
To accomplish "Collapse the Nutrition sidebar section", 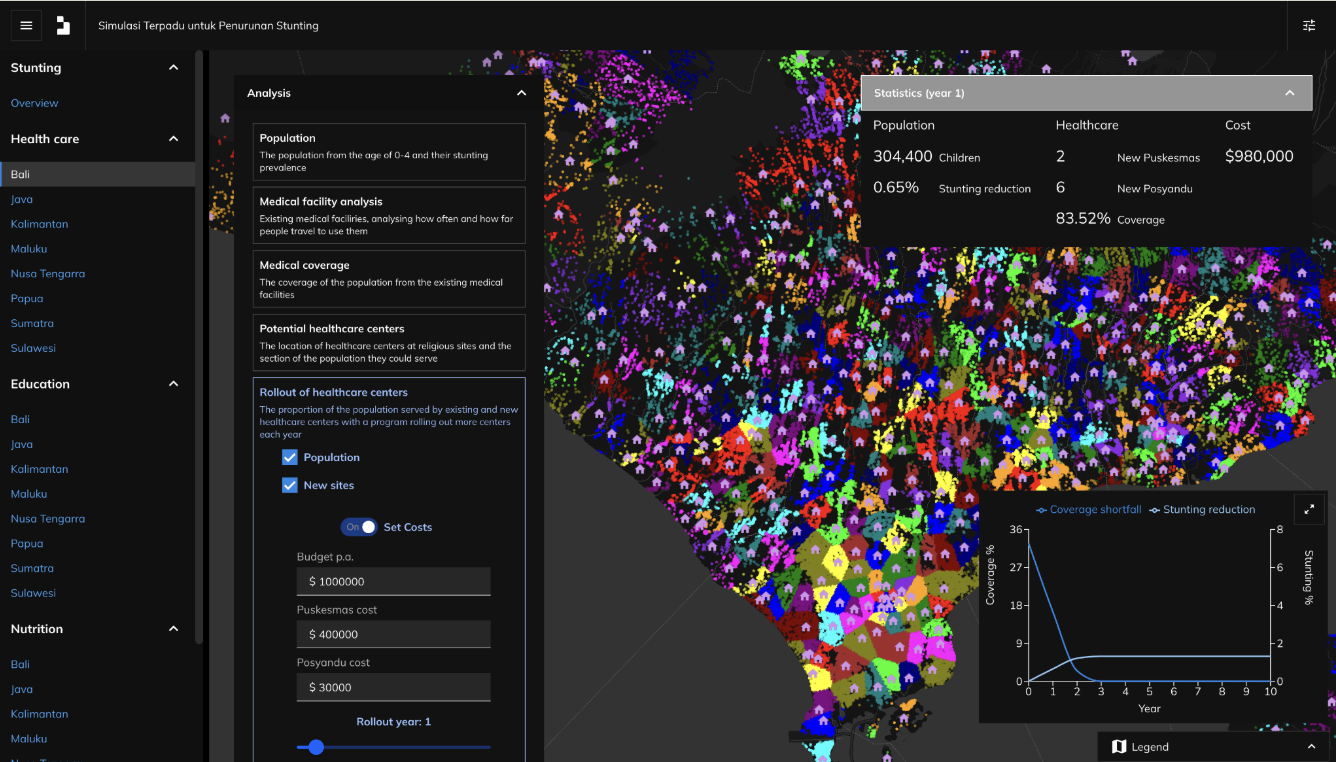I will click(173, 629).
